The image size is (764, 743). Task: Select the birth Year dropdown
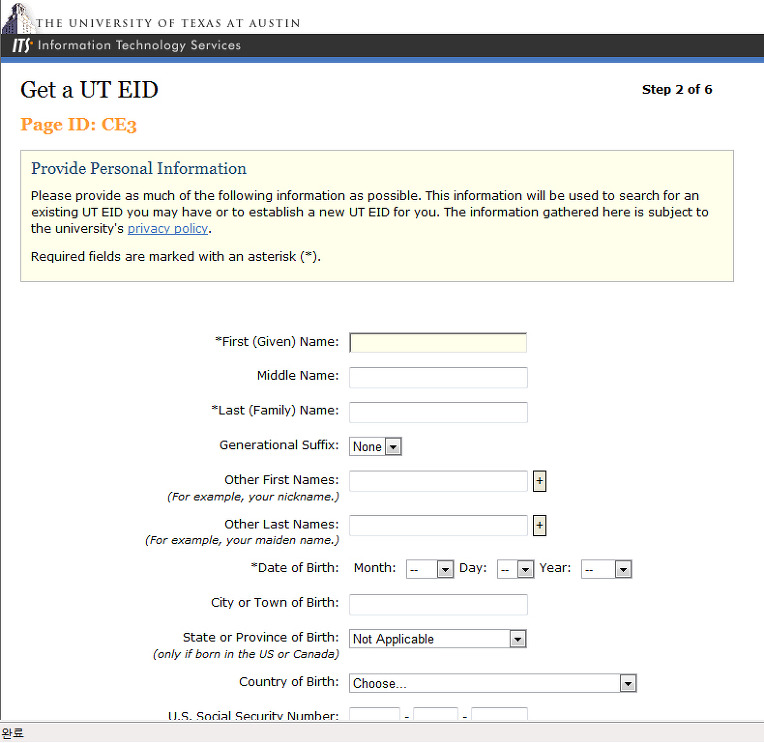pyautogui.click(x=606, y=569)
